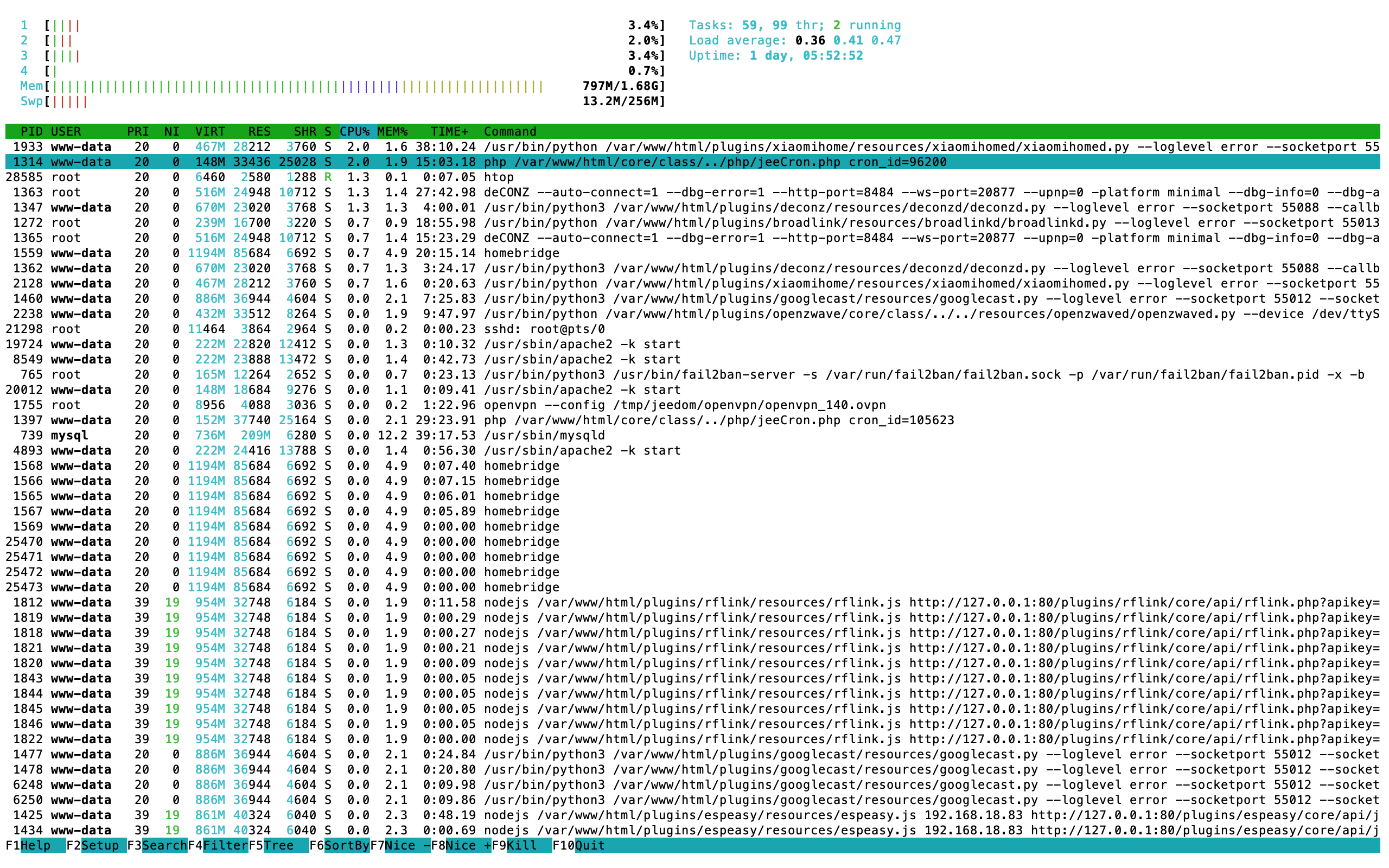Select googlecast.py process row PID 6248
1389x868 pixels.
coord(693,785)
